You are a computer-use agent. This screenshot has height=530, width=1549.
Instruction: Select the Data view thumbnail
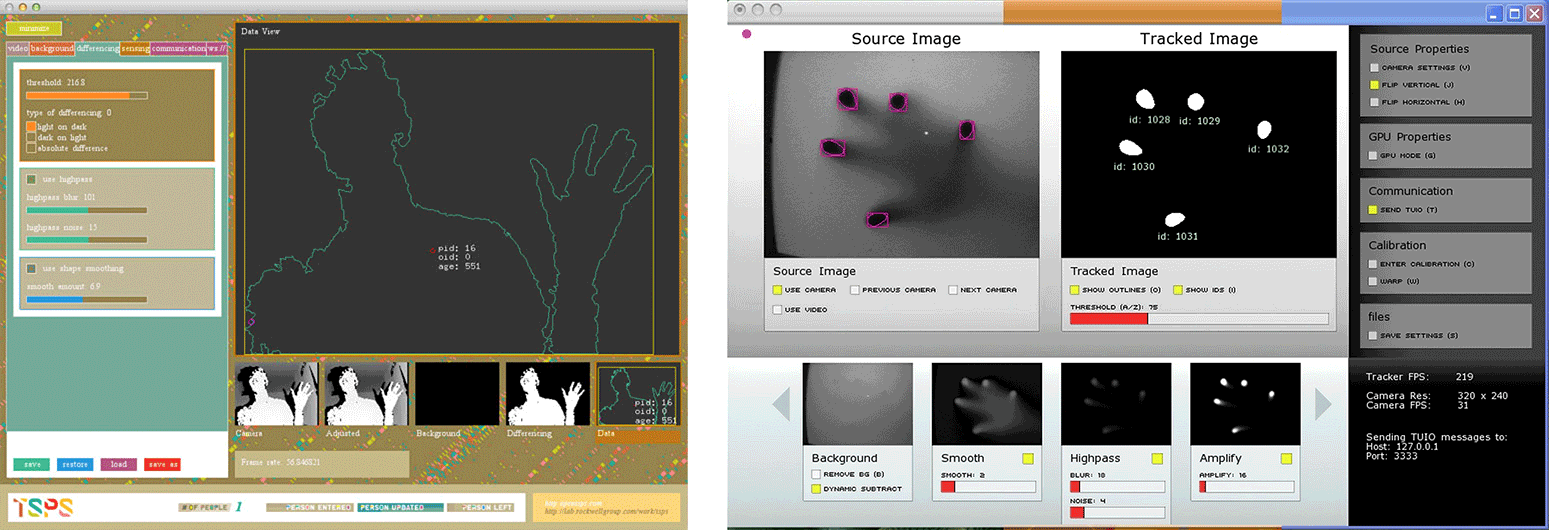pos(638,397)
